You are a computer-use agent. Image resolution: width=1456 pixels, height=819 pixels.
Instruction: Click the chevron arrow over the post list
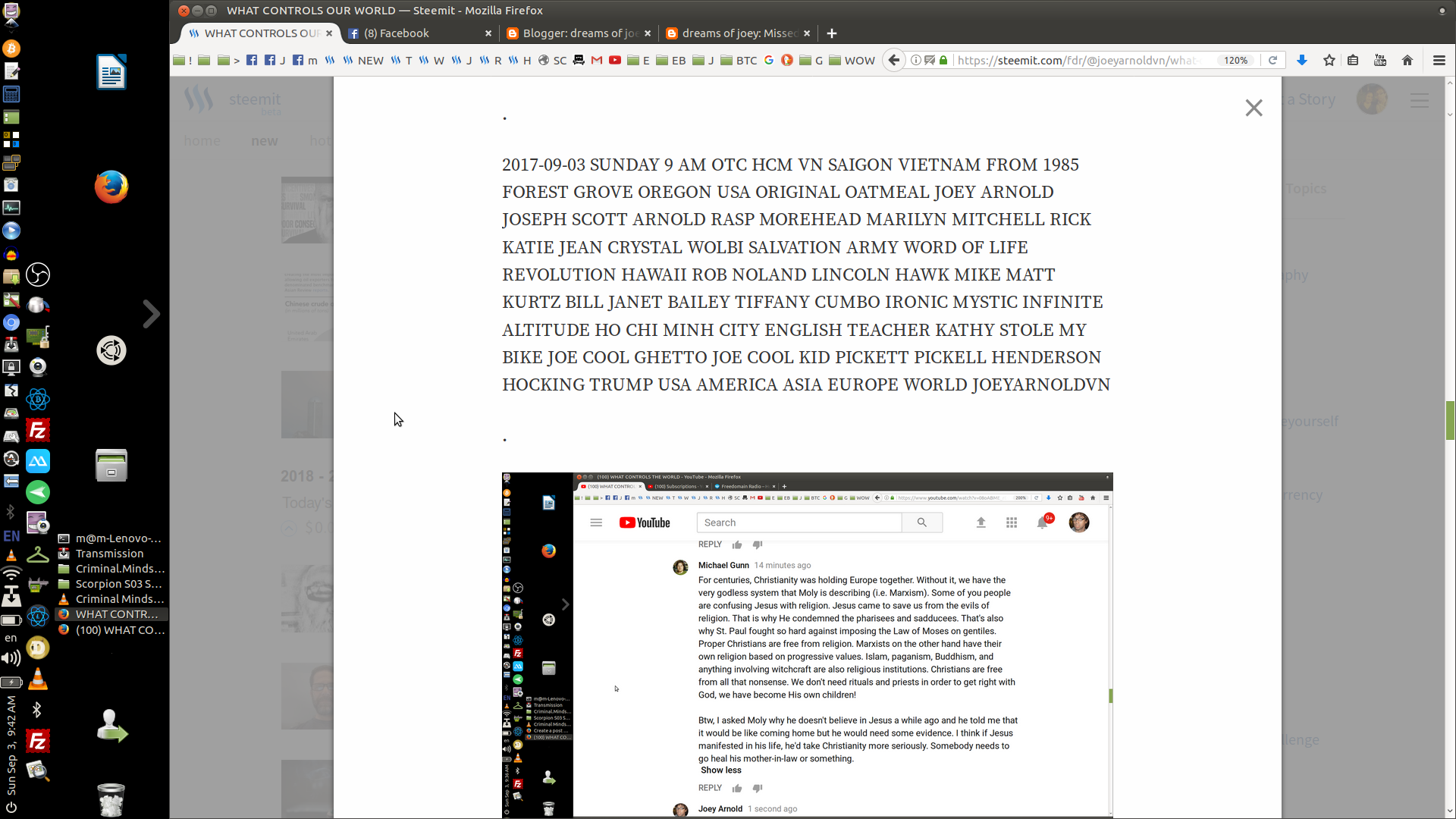point(152,313)
